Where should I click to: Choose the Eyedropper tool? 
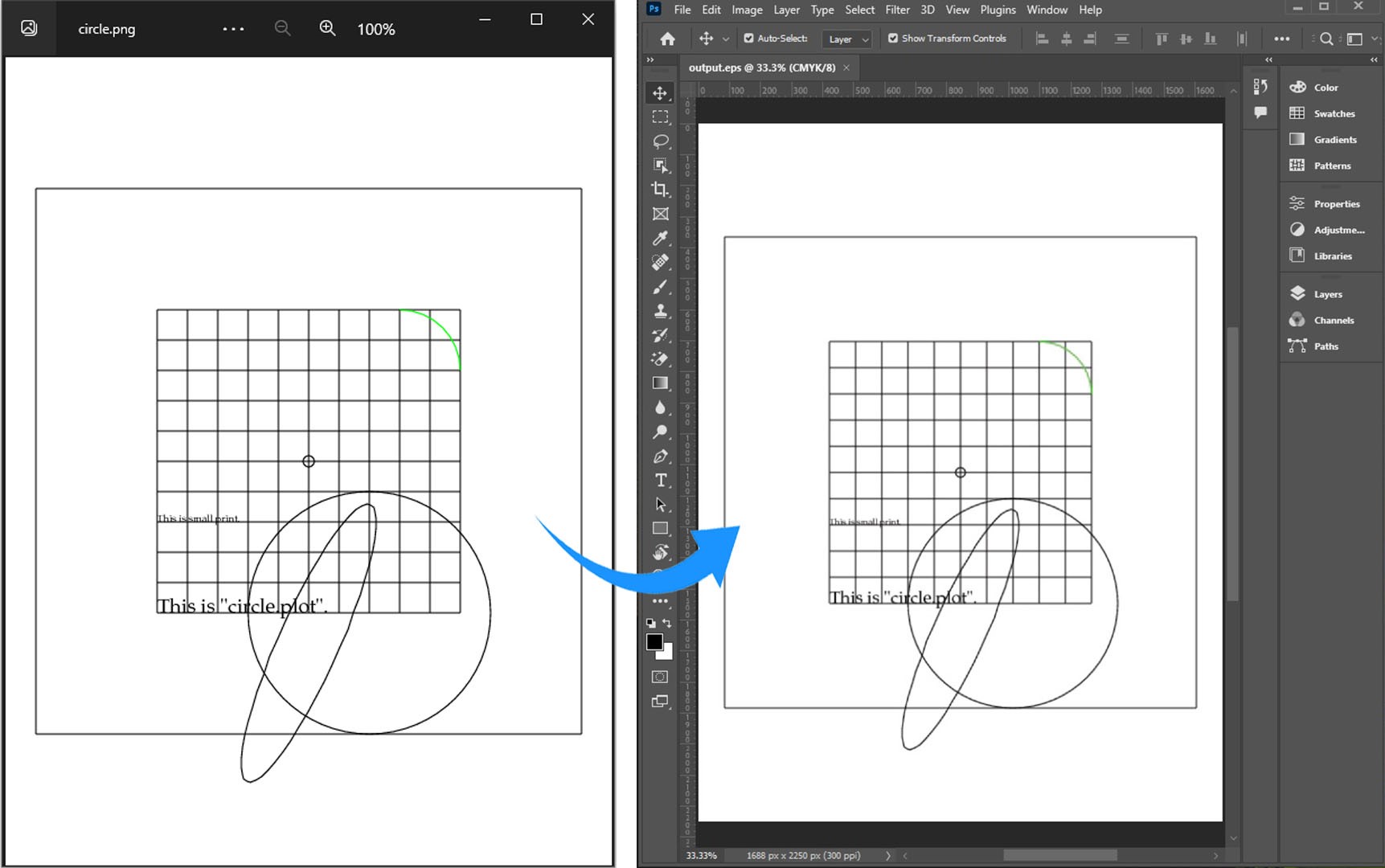pyautogui.click(x=660, y=239)
